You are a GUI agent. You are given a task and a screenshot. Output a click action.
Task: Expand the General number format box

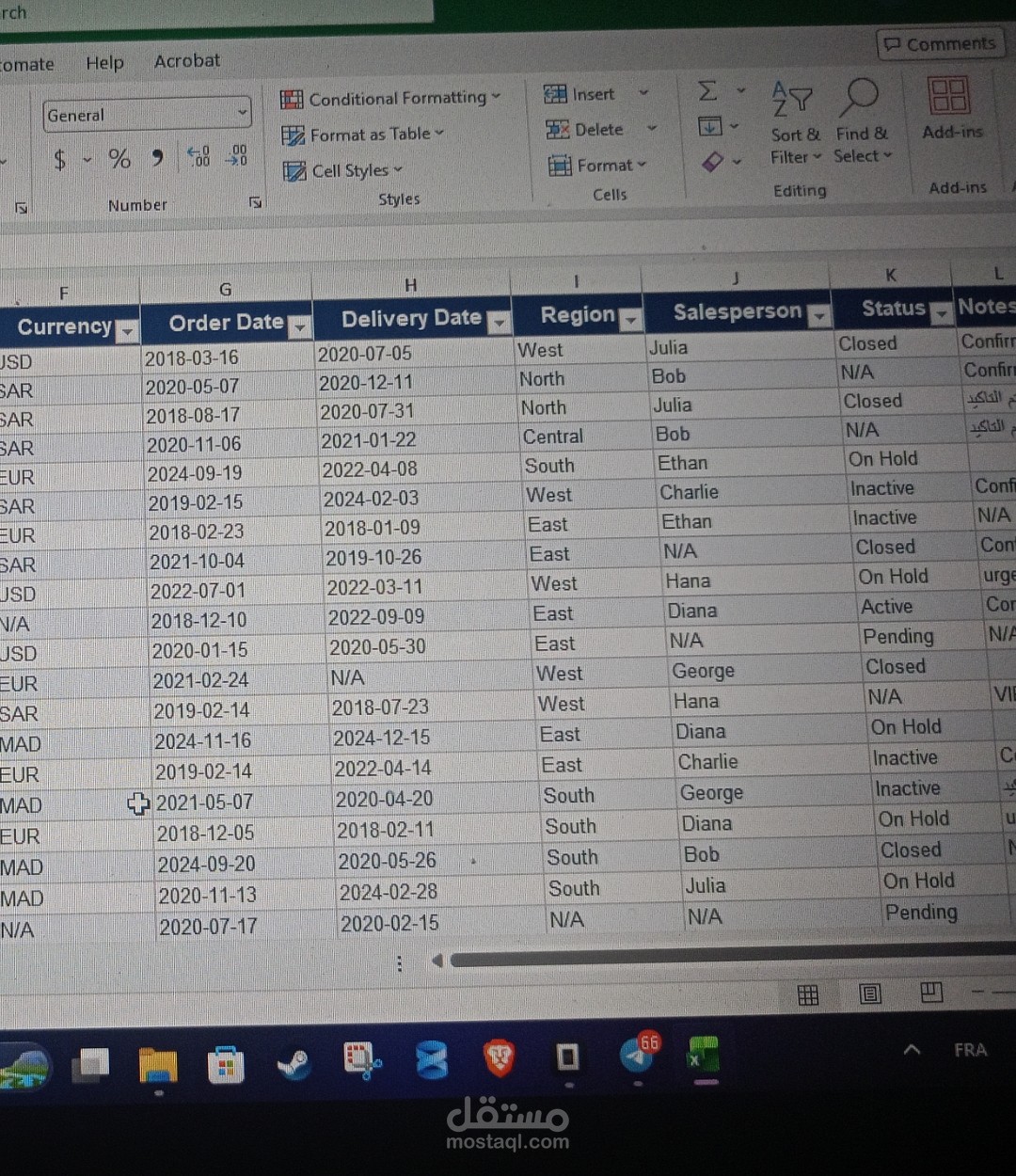click(243, 113)
